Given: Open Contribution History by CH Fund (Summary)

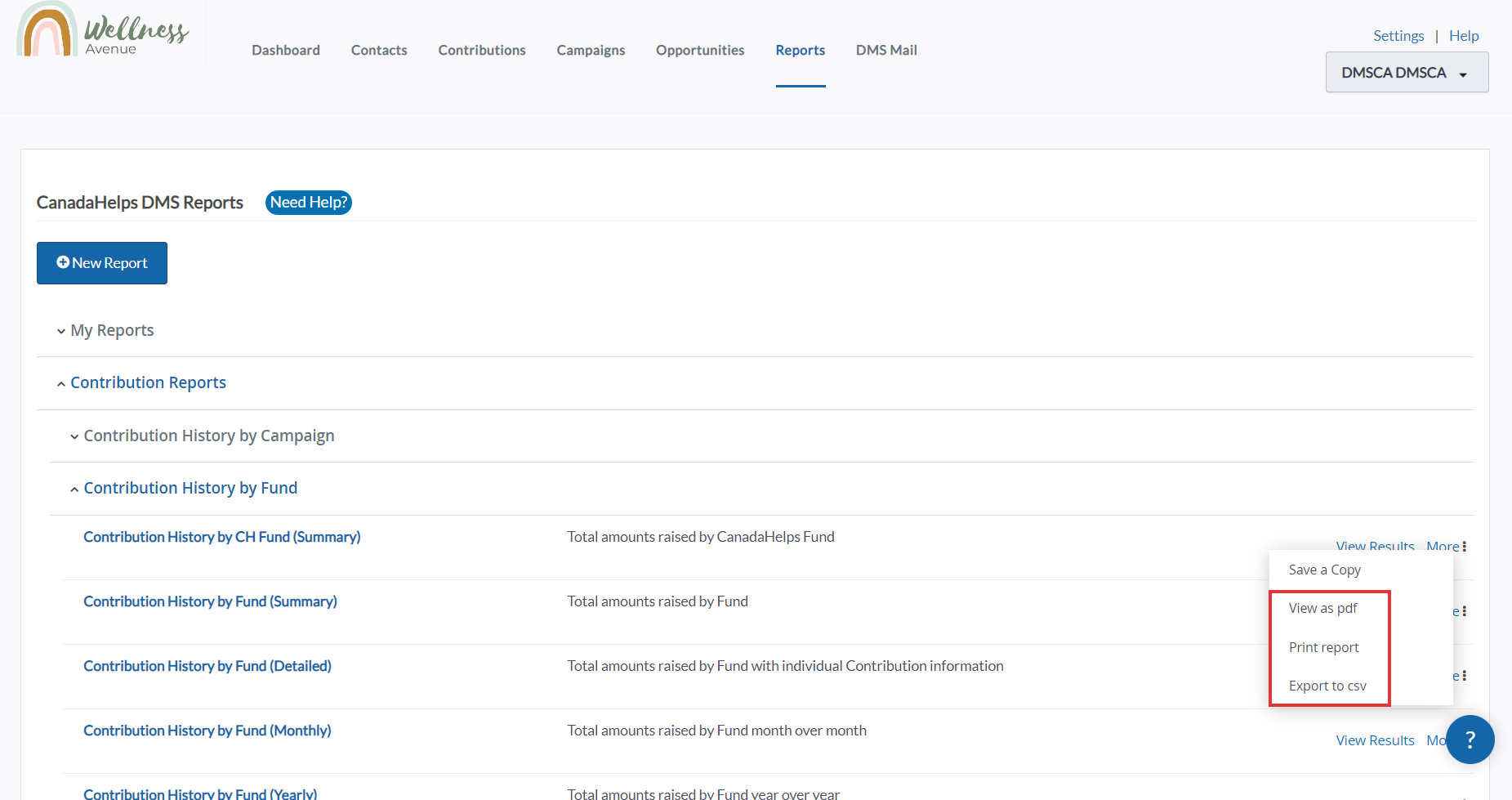Looking at the screenshot, I should pyautogui.click(x=222, y=537).
